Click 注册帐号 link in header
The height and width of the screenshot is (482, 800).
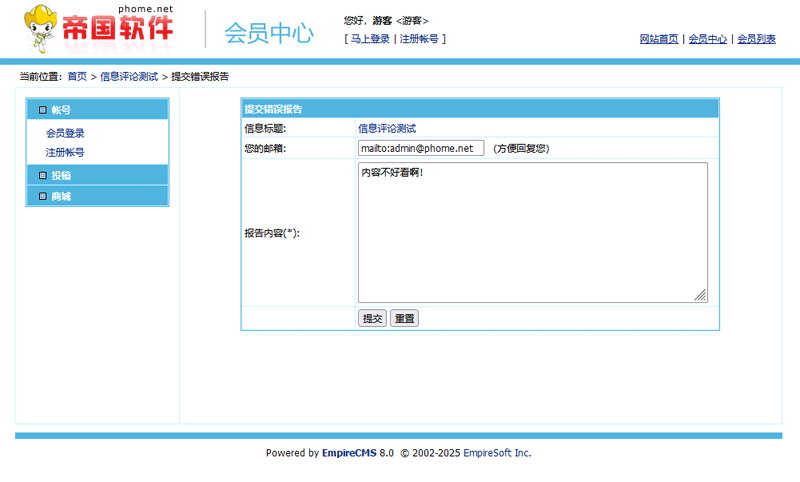(x=419, y=39)
